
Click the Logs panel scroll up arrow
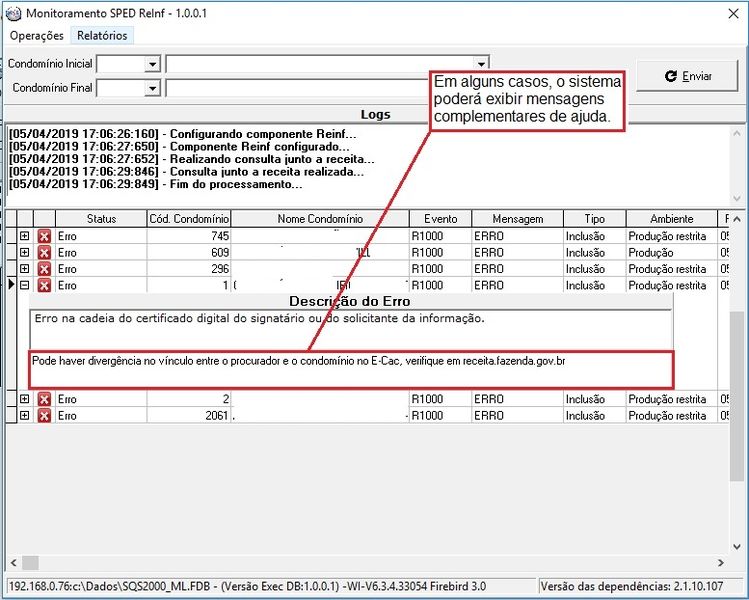[x=737, y=134]
